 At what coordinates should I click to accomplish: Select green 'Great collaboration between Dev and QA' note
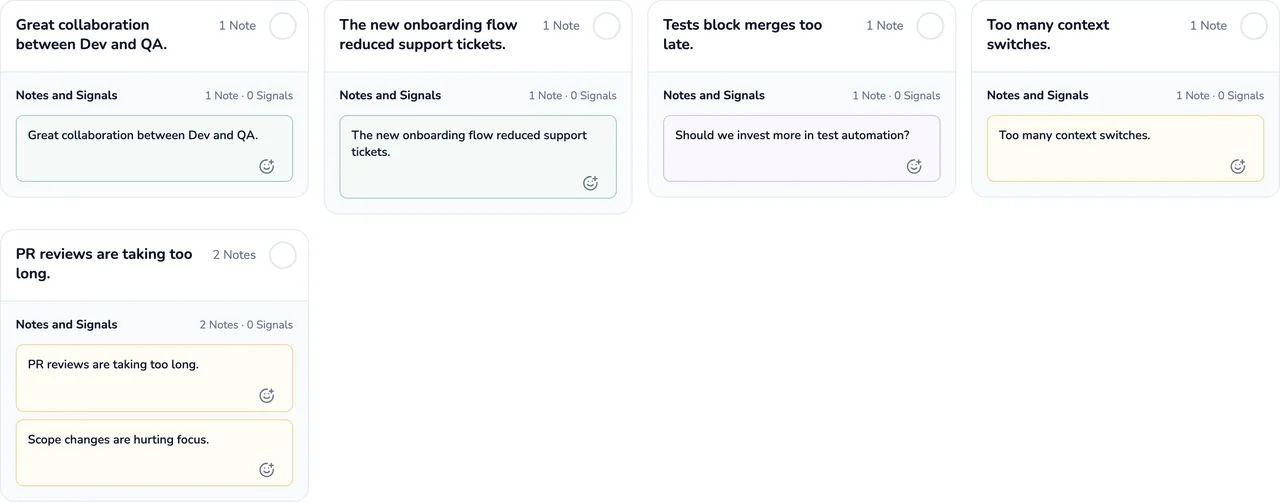click(x=154, y=148)
